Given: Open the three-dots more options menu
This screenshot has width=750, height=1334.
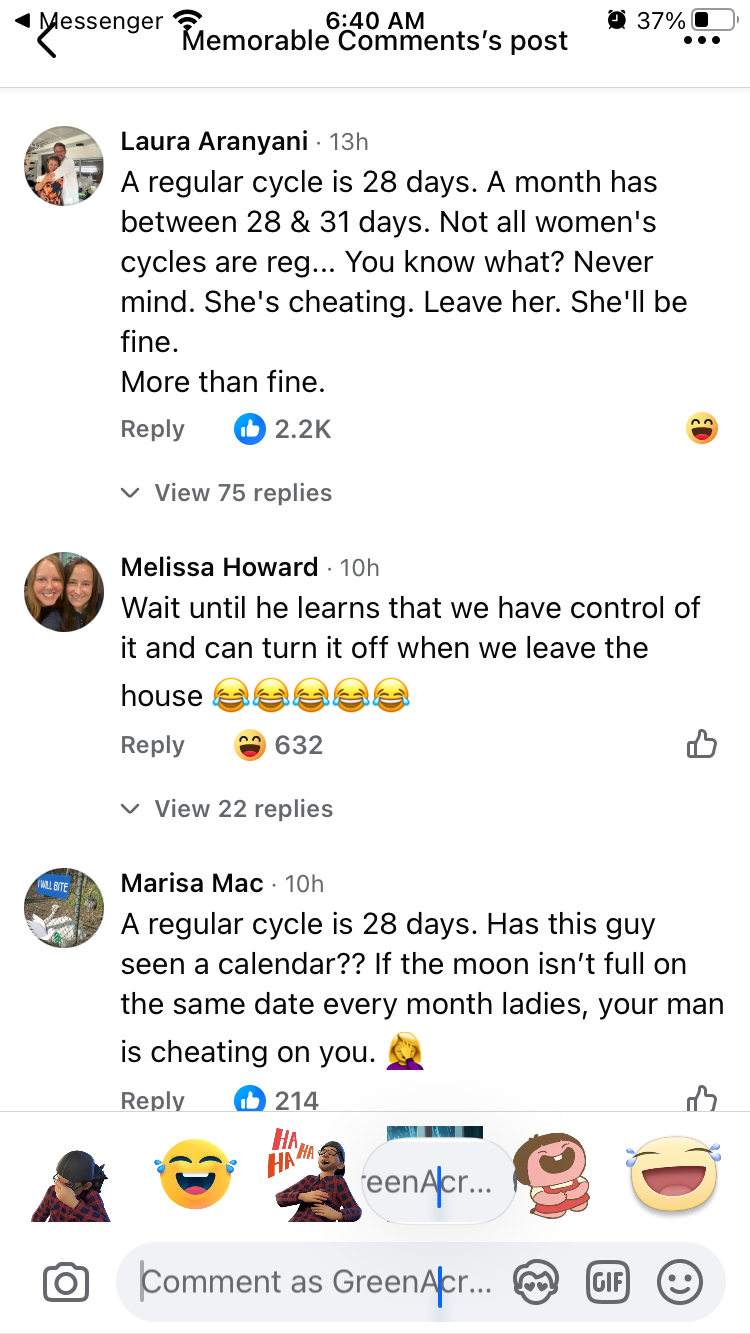Looking at the screenshot, I should [x=702, y=41].
